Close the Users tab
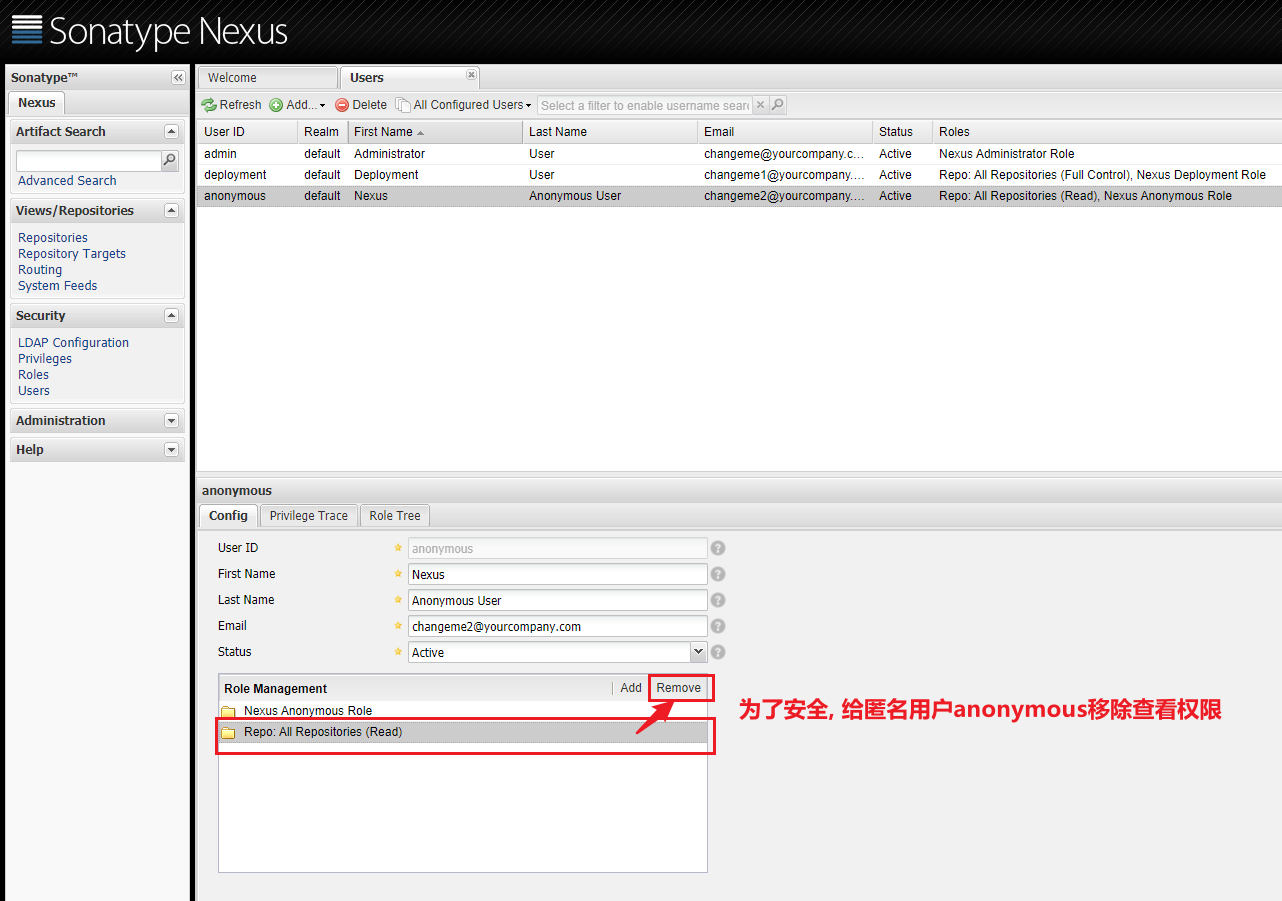This screenshot has width=1282, height=901. click(x=471, y=75)
